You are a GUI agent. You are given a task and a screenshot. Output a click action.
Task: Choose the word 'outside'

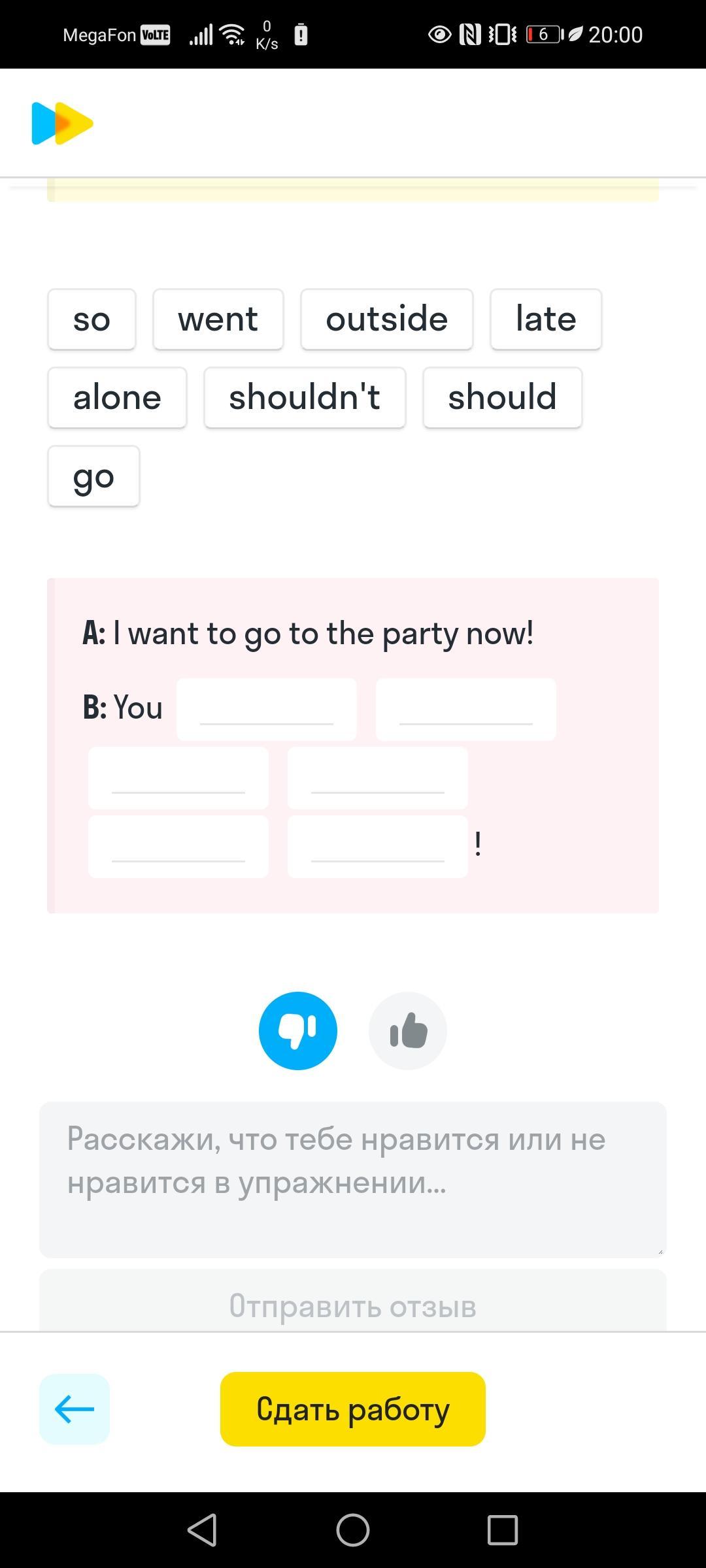(387, 319)
